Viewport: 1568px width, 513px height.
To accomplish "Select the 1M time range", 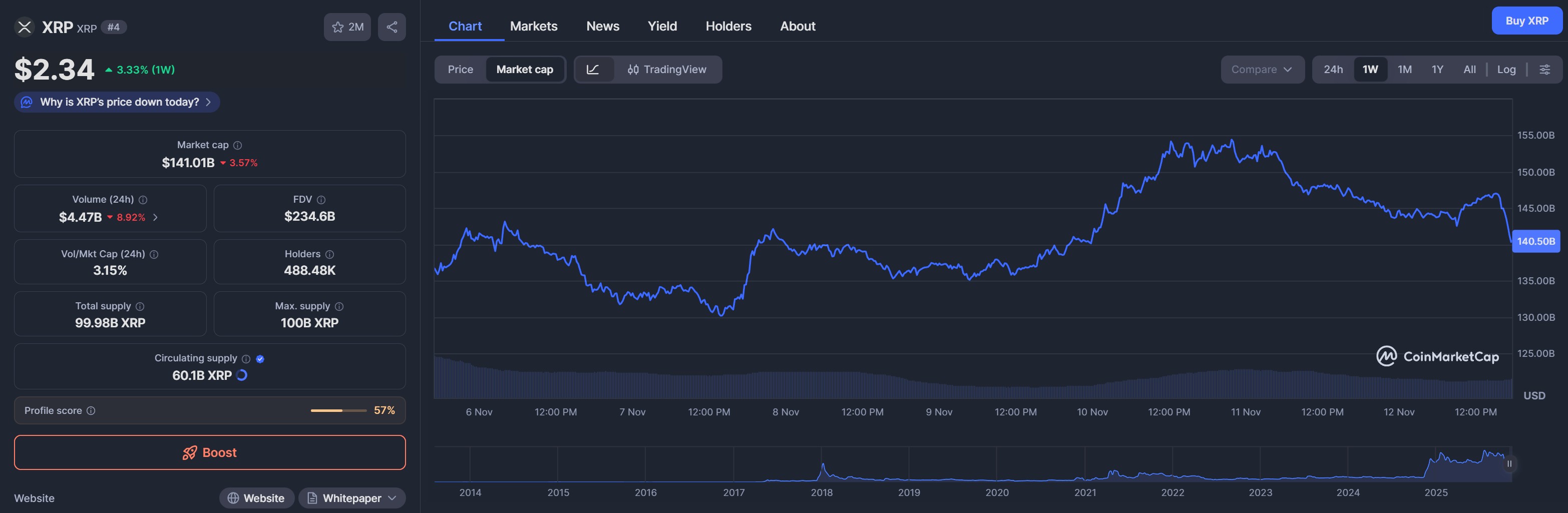I will pyautogui.click(x=1404, y=70).
